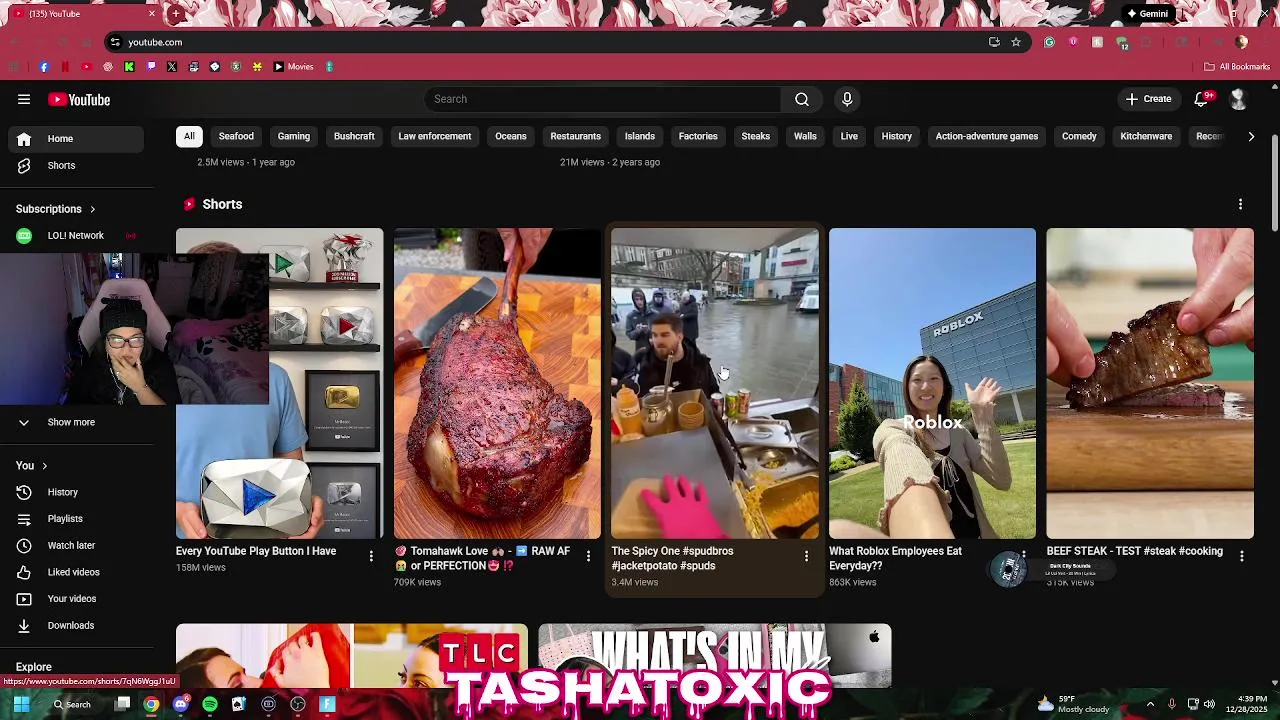Click the YouTube logo
1280x720 pixels.
79,99
